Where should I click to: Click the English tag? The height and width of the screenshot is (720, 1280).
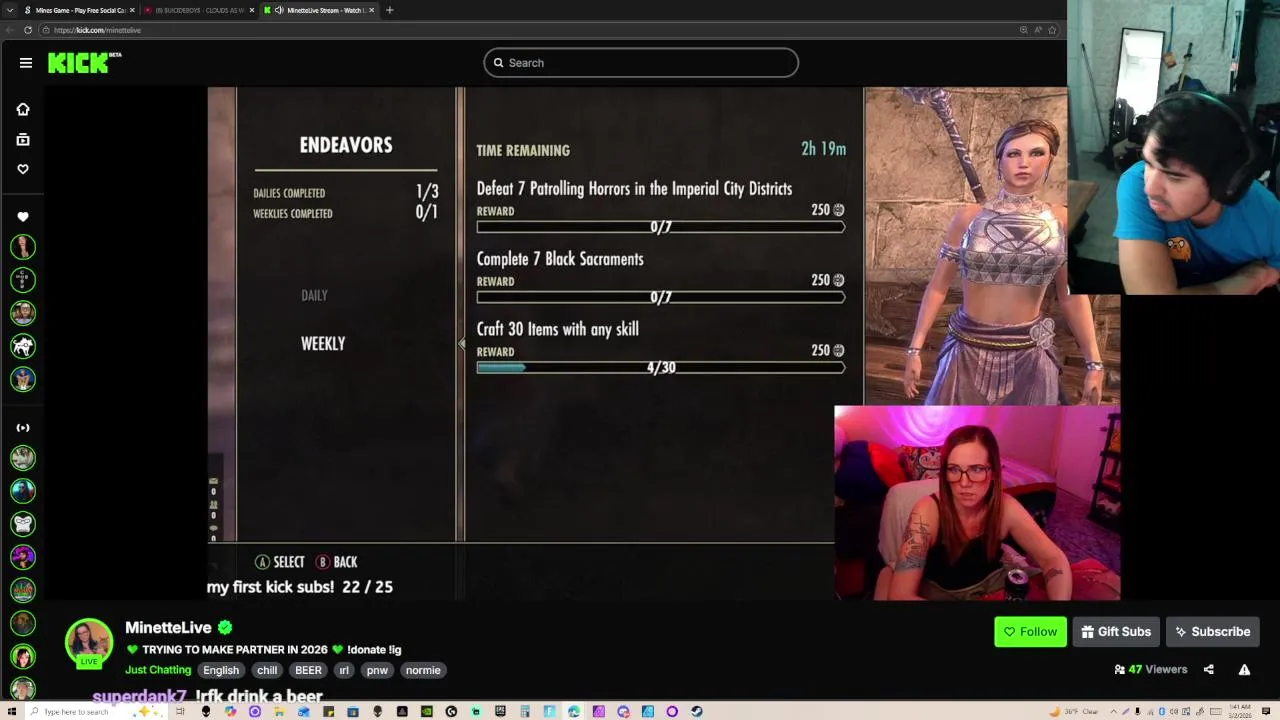tap(221, 670)
